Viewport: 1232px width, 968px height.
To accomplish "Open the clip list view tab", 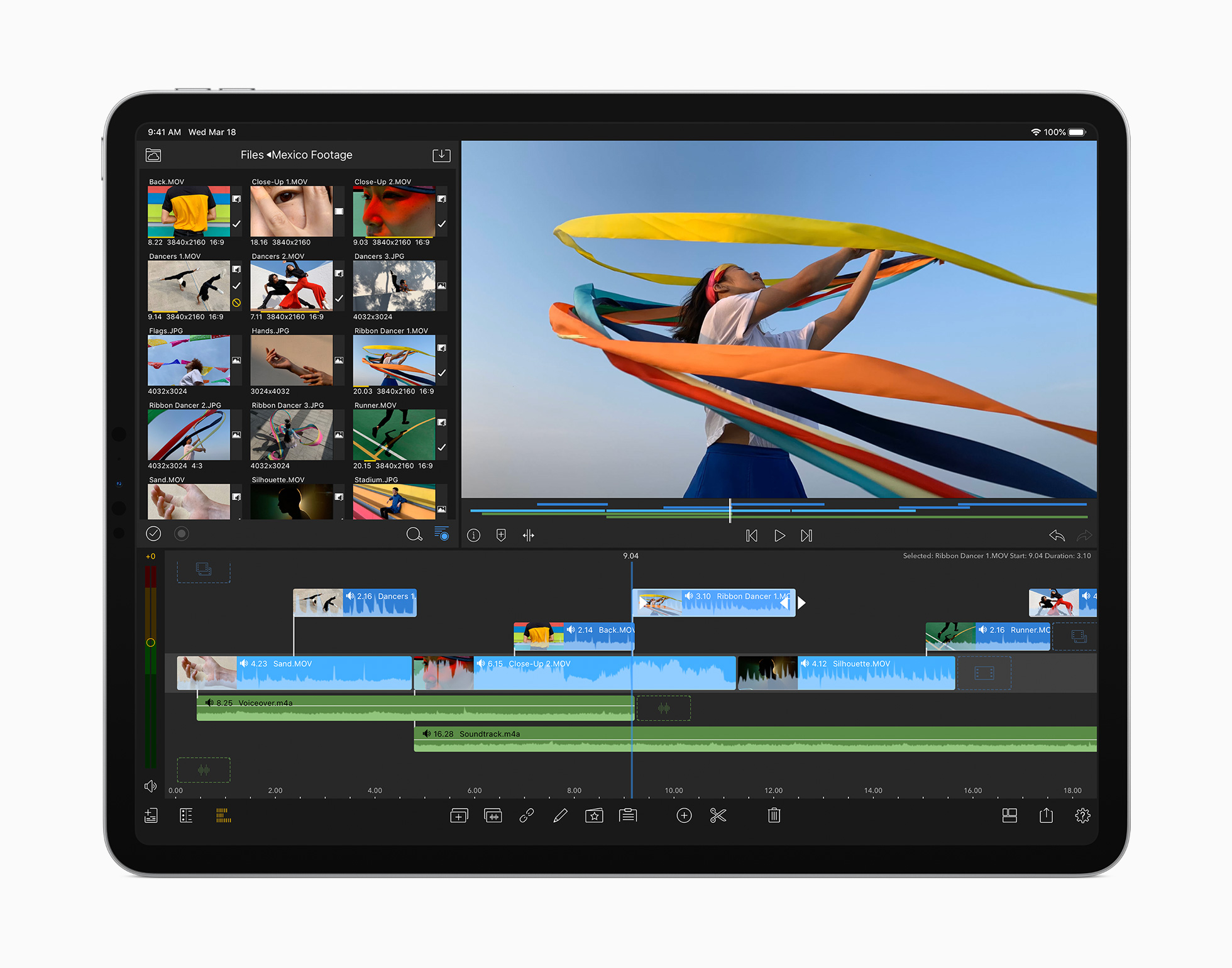I will pyautogui.click(x=186, y=815).
